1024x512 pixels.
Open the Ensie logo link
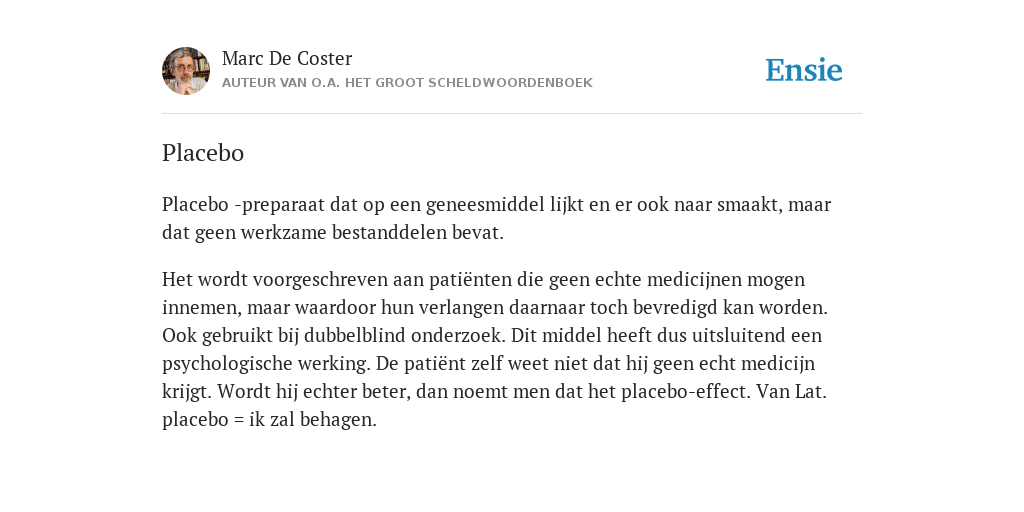(x=804, y=70)
